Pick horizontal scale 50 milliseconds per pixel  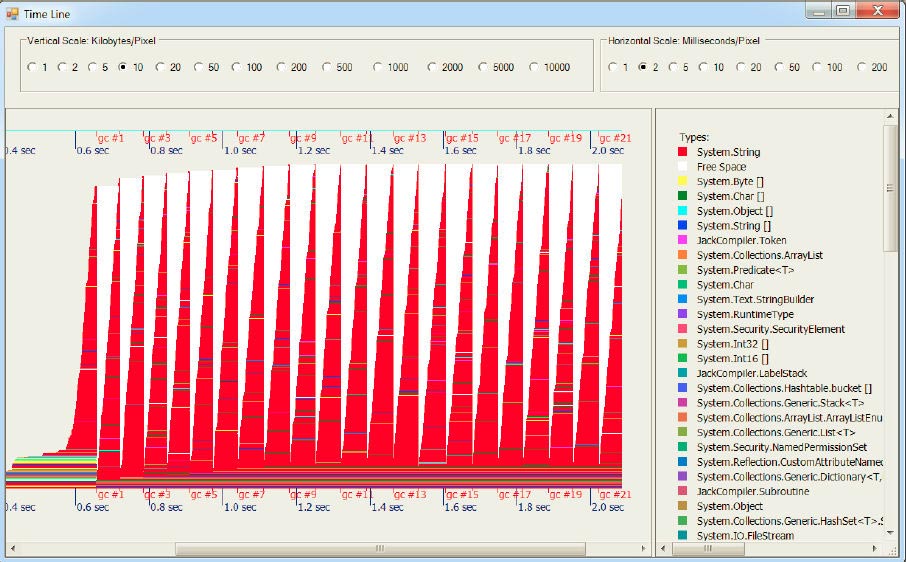[787, 67]
